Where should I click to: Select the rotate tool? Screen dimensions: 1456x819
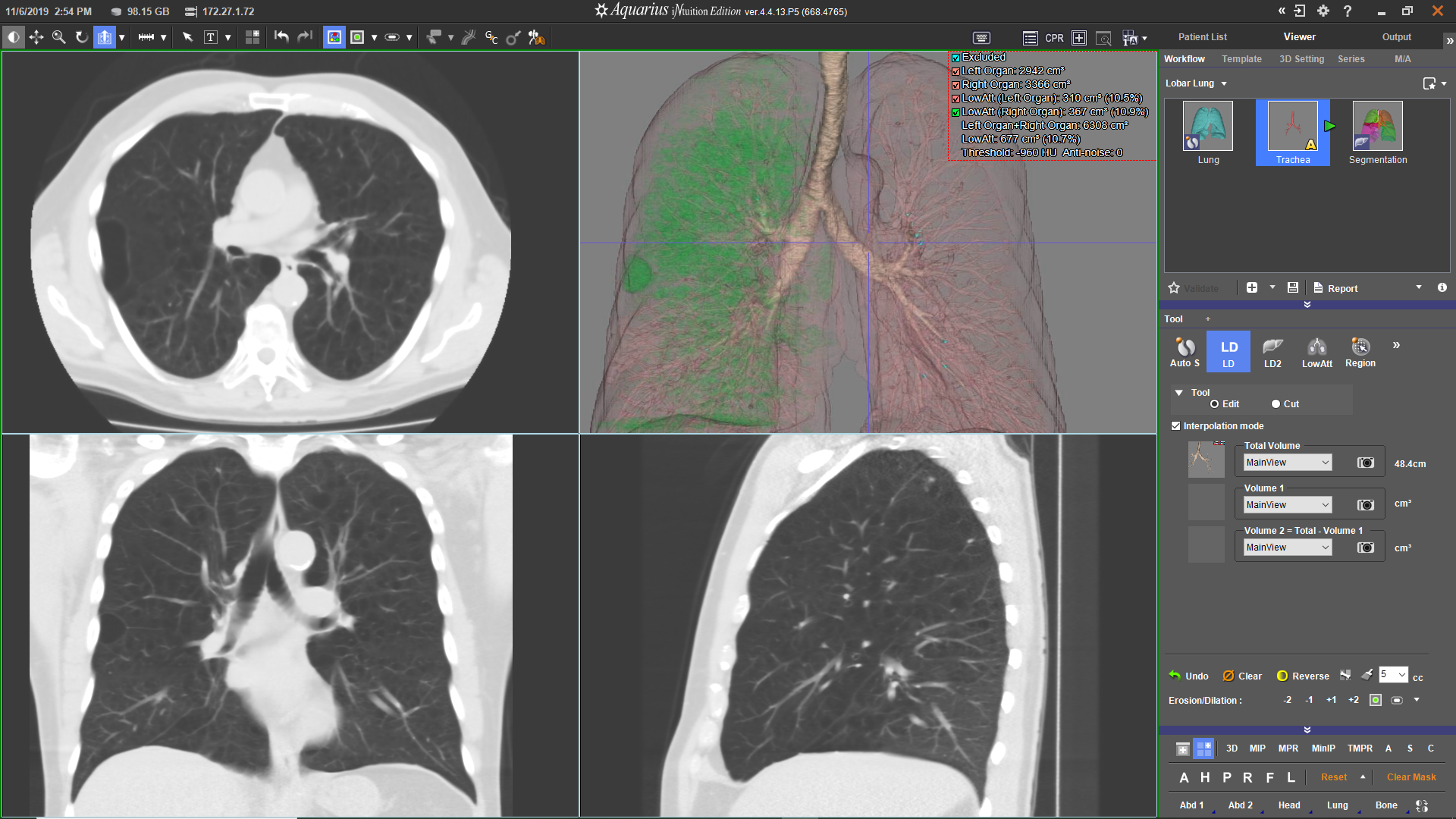pos(82,37)
